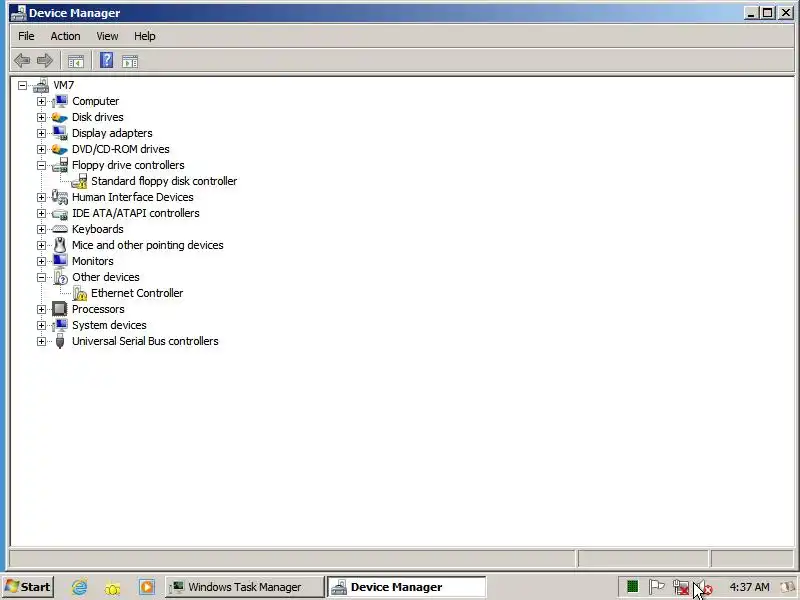Expand the System devices node

click(x=41, y=325)
